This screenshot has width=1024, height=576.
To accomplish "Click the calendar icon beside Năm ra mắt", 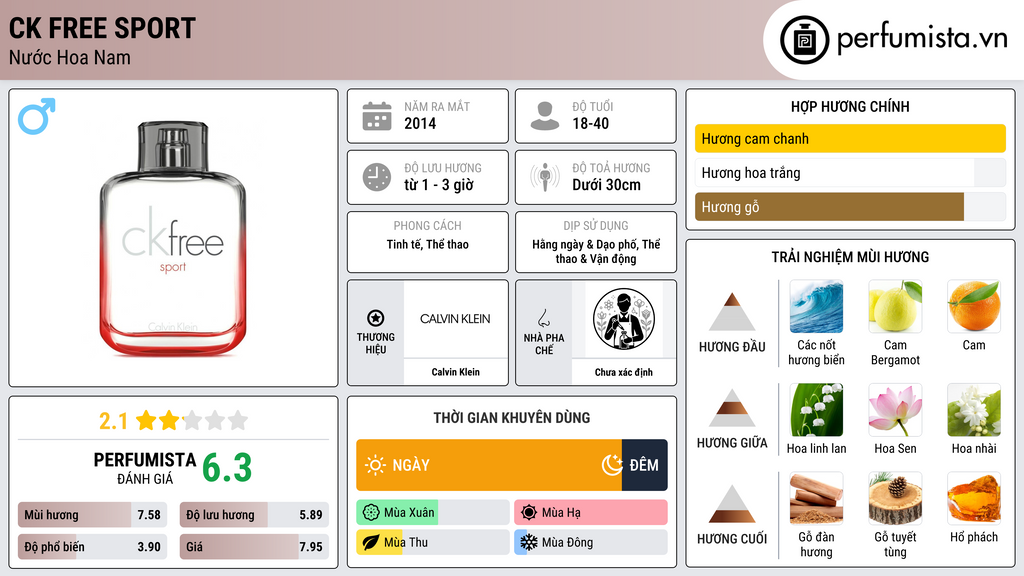I will (377, 116).
